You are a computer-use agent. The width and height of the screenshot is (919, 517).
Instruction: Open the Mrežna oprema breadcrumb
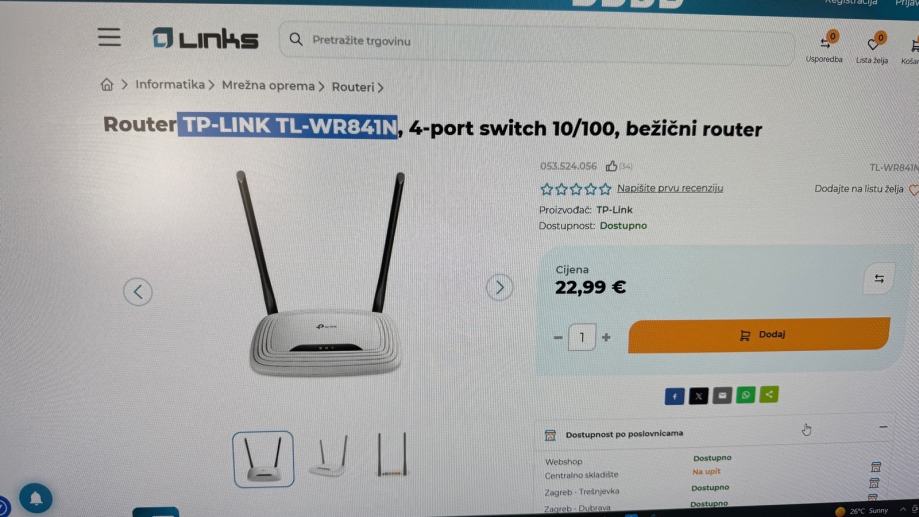coord(268,86)
